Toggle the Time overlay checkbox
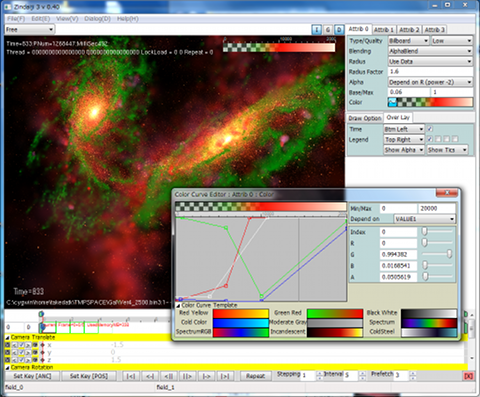The image size is (480, 397). click(x=430, y=129)
